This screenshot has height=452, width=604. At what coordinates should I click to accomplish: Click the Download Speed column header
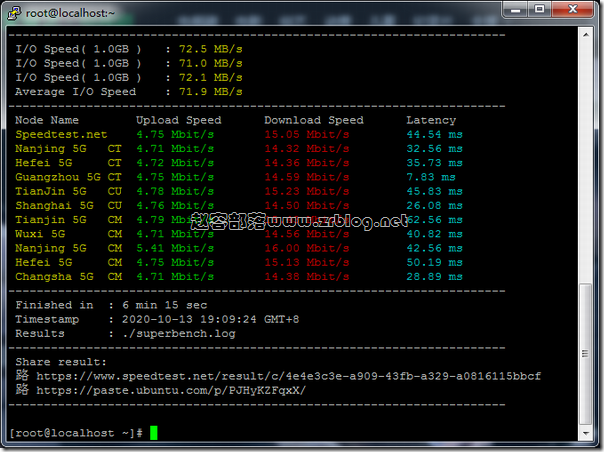[314, 120]
